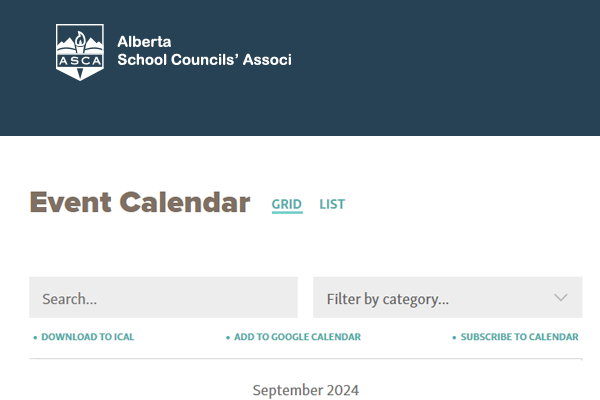This screenshot has height=400, width=600.
Task: Switch to the LIST calendar view
Action: coord(332,204)
